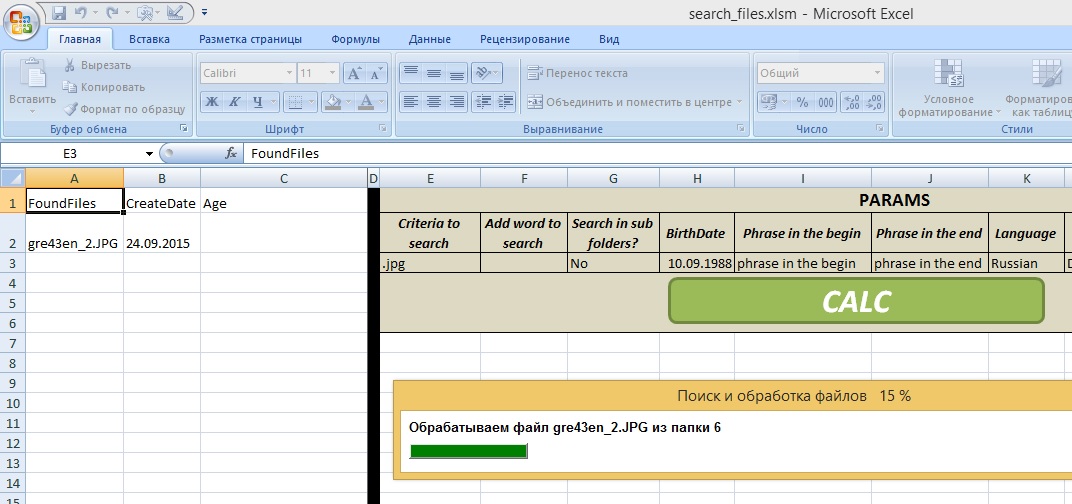Click the Name Box showing E3

(x=70, y=154)
